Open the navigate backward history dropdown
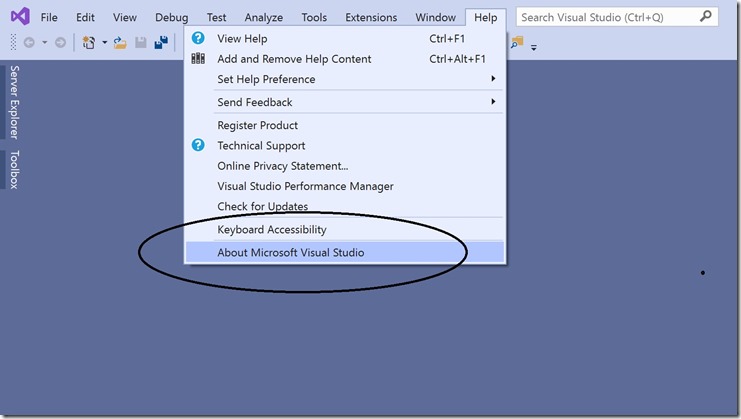 tap(44, 43)
